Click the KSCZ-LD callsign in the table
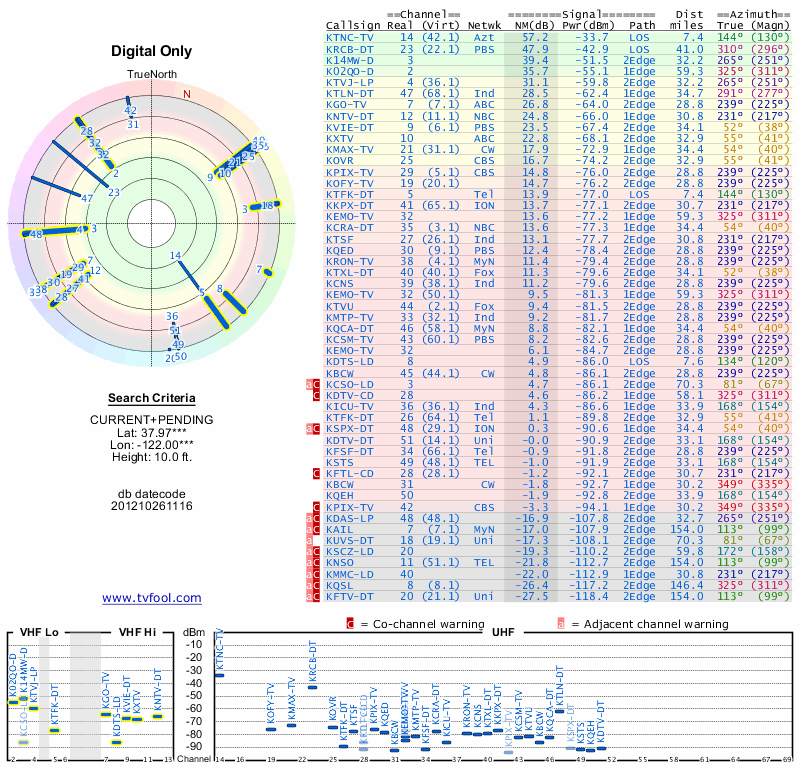 coord(350,552)
